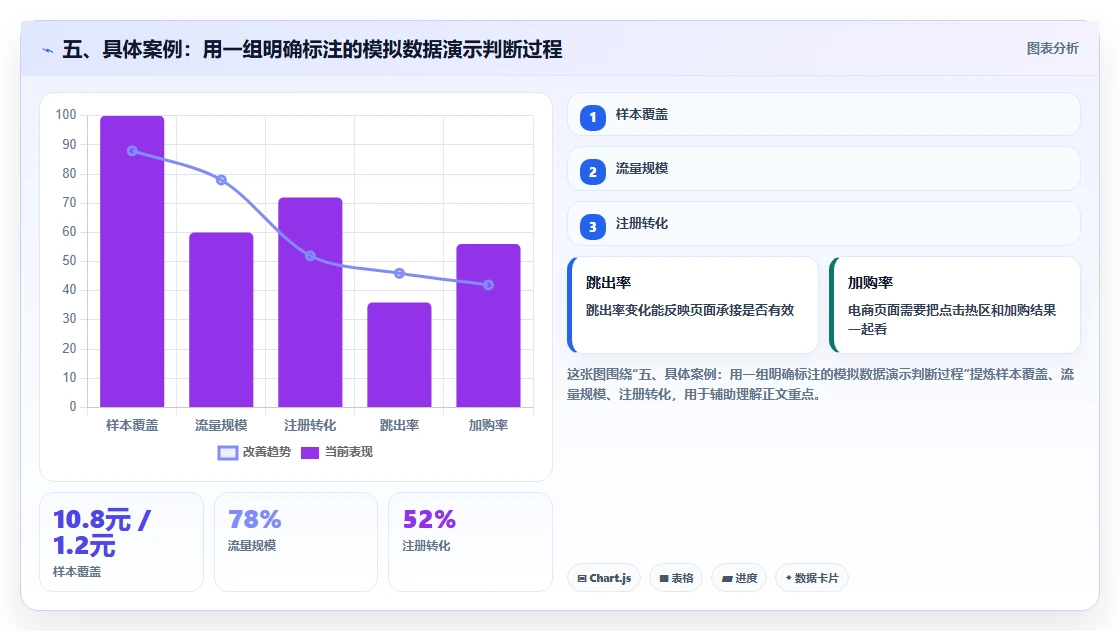
Task: Select the 样本覆盖 bar in the chart
Action: 132,262
